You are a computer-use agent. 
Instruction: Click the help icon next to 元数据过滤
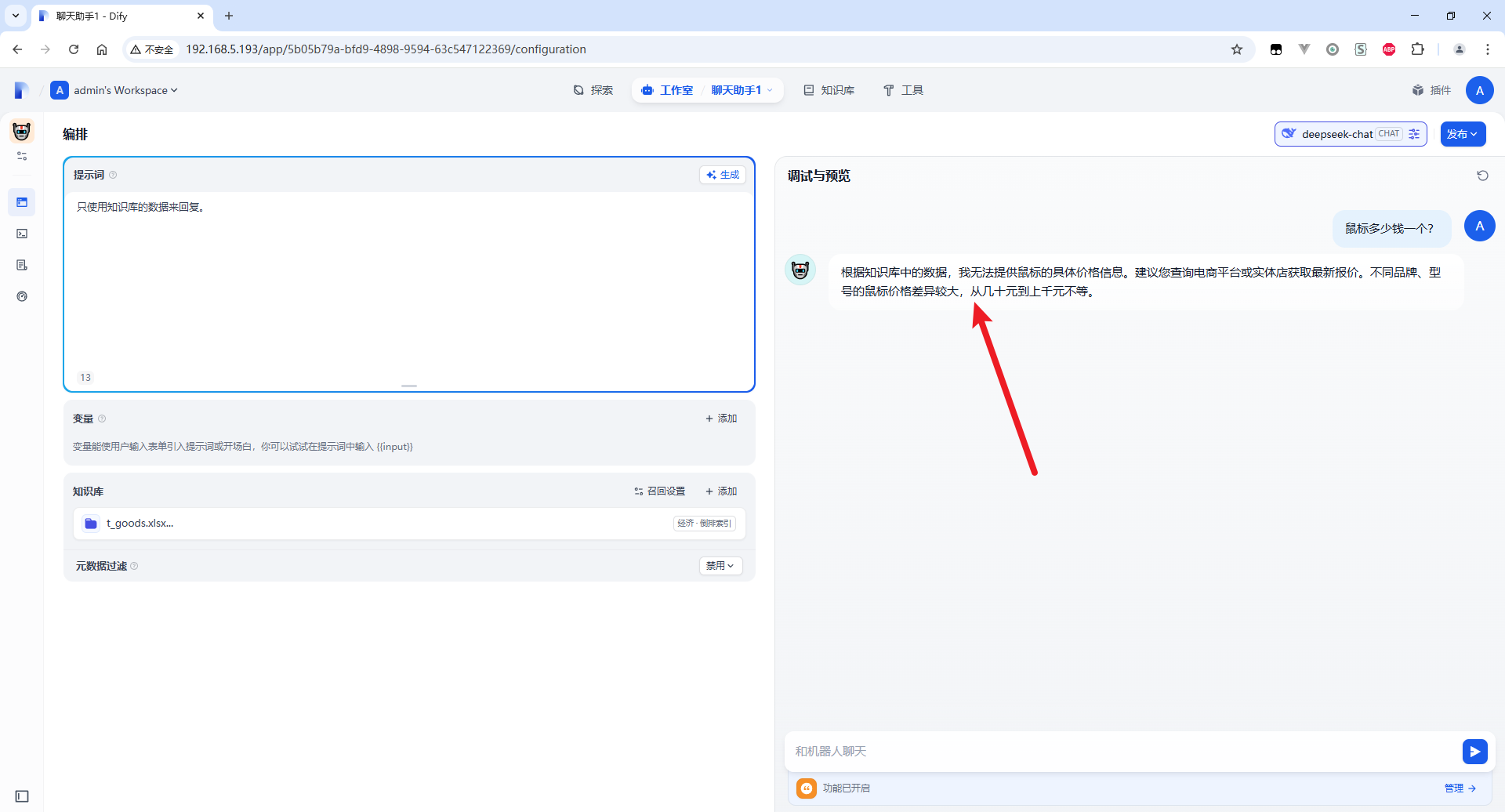pyautogui.click(x=134, y=566)
